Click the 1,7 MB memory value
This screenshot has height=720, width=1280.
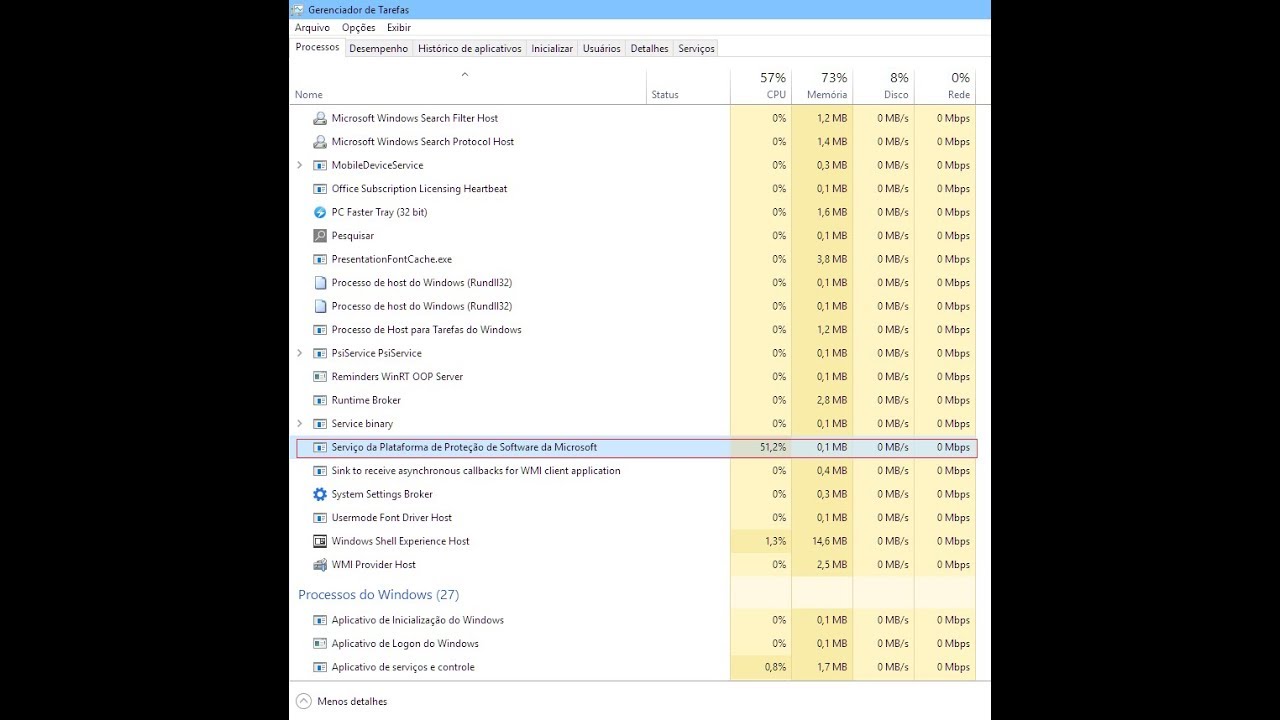tap(833, 667)
